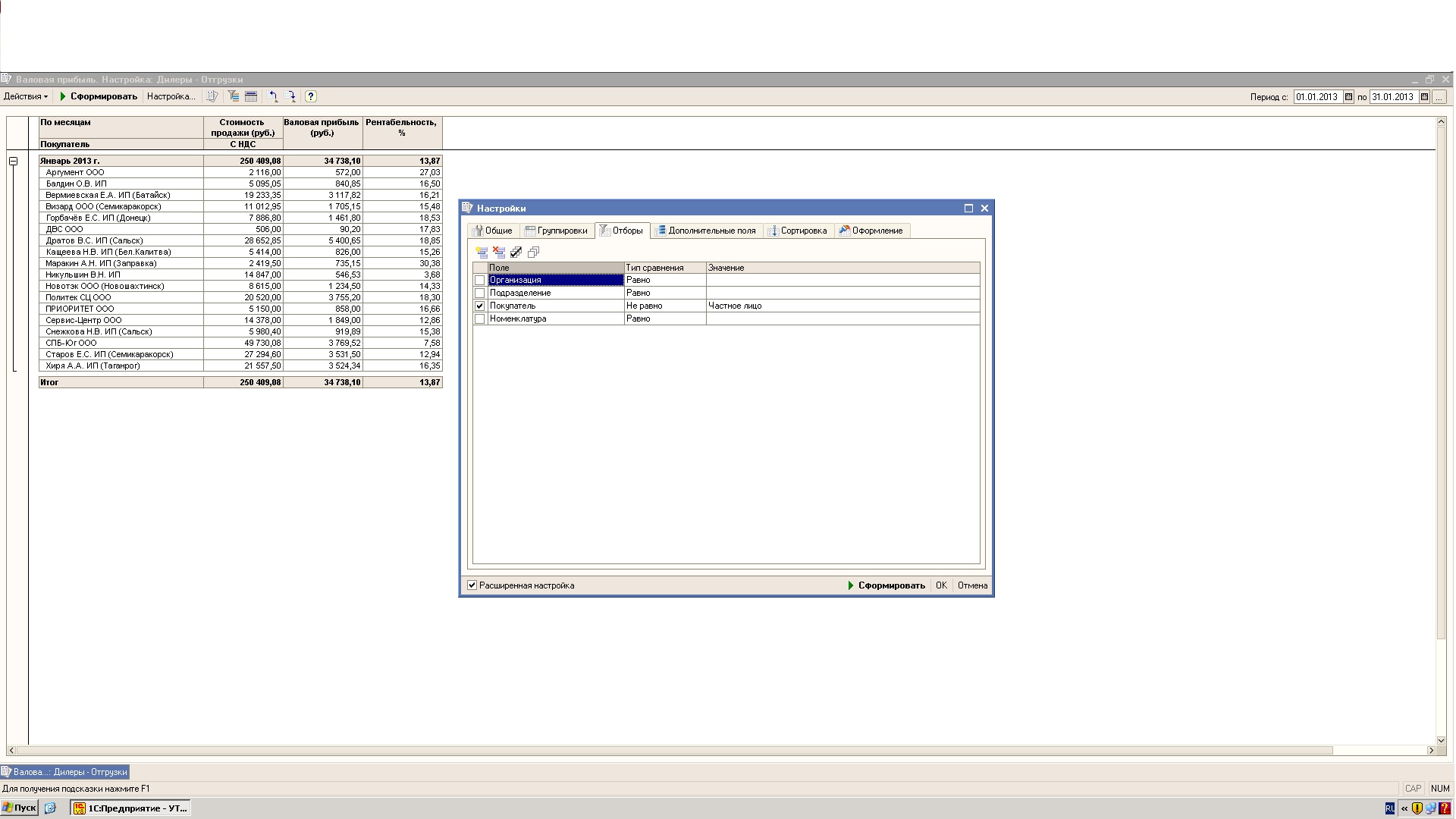Click the save settings arrow icon
The image size is (1456, 819).
point(291,96)
